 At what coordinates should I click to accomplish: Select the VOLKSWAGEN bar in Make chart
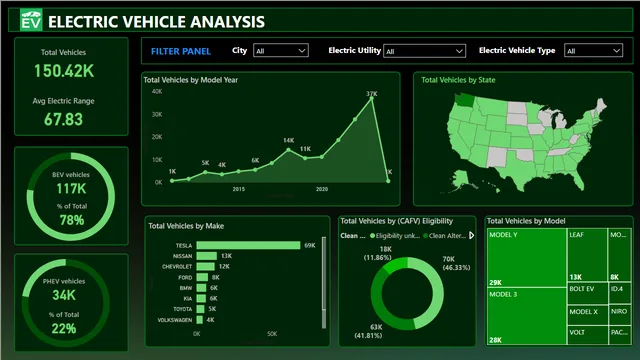coord(200,320)
